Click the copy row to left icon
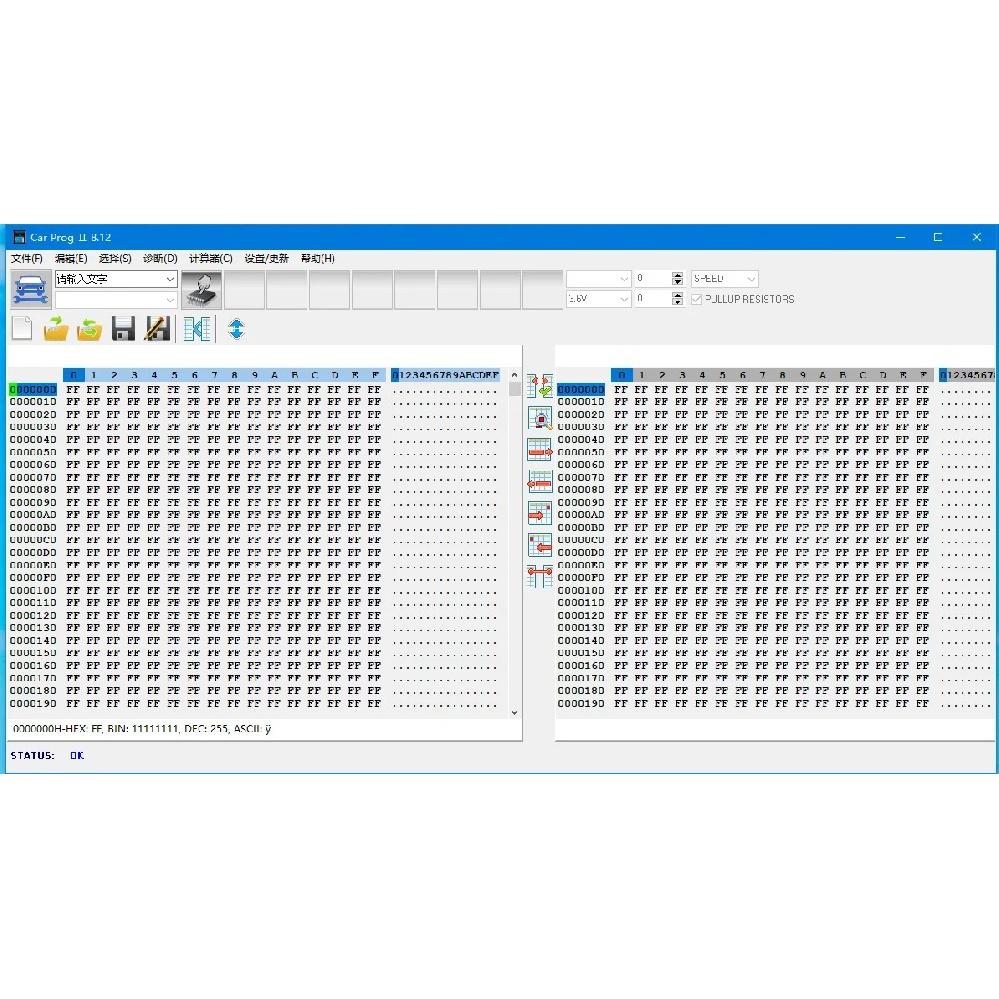The image size is (999, 999). coord(540,482)
